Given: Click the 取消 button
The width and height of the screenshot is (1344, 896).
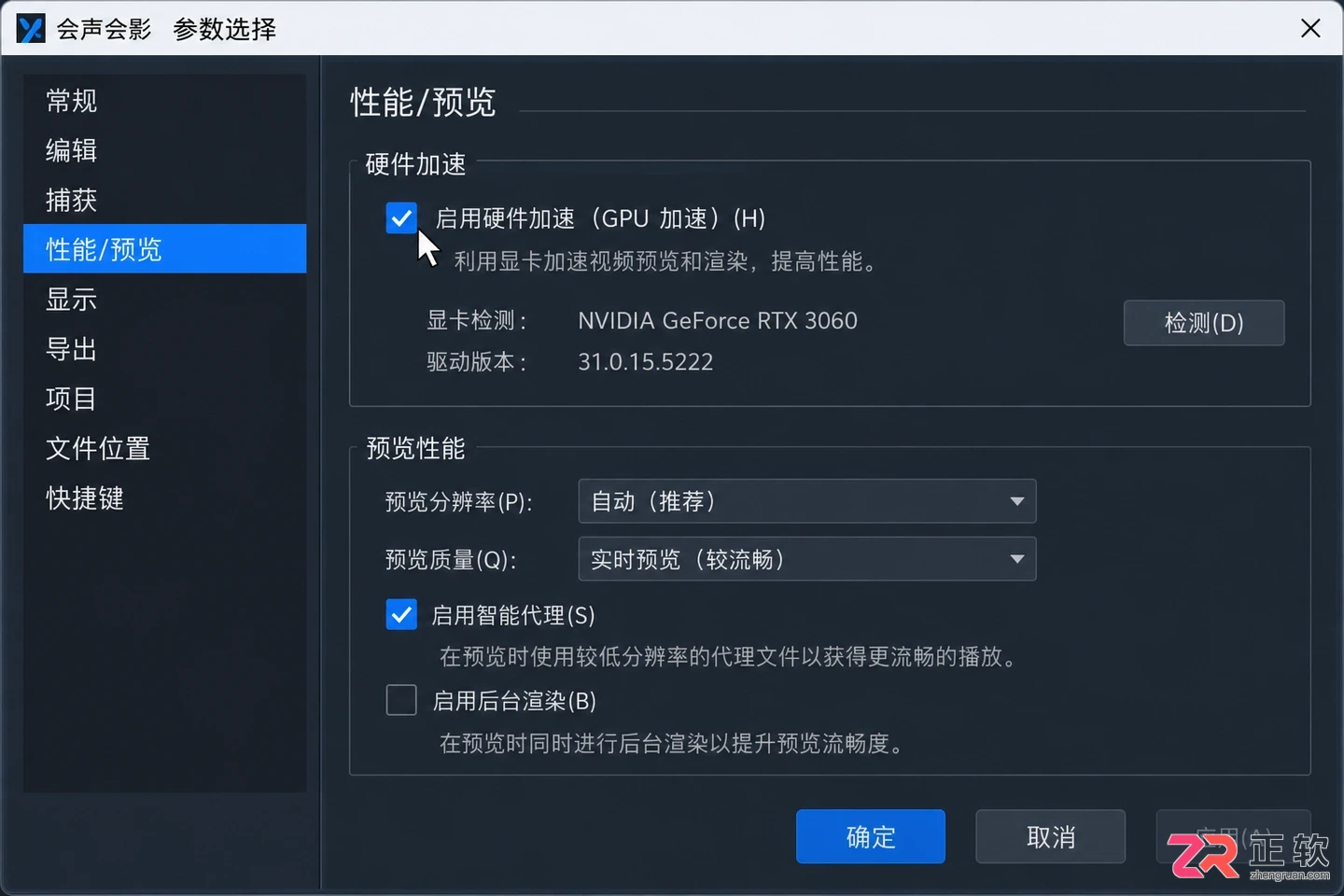Looking at the screenshot, I should [1051, 836].
